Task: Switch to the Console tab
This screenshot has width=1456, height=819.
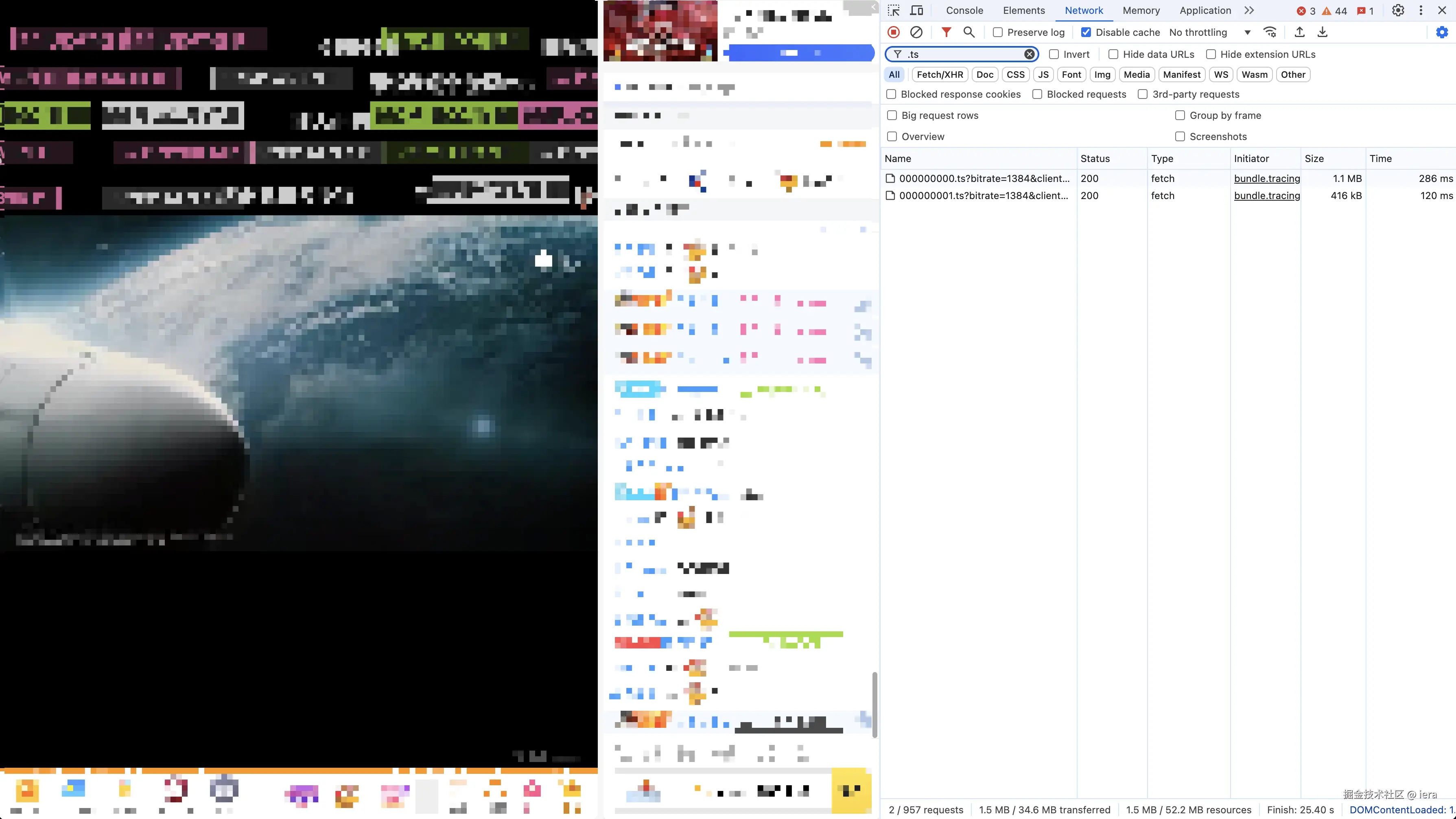Action: (x=964, y=10)
